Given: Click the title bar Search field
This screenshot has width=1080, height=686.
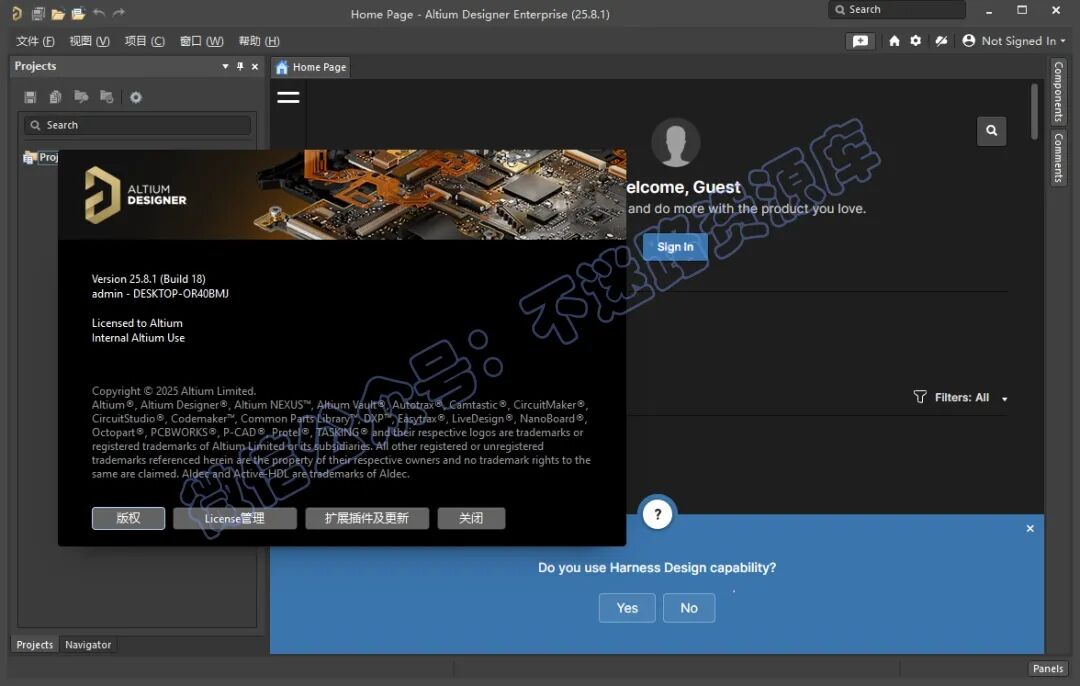Looking at the screenshot, I should tap(897, 10).
